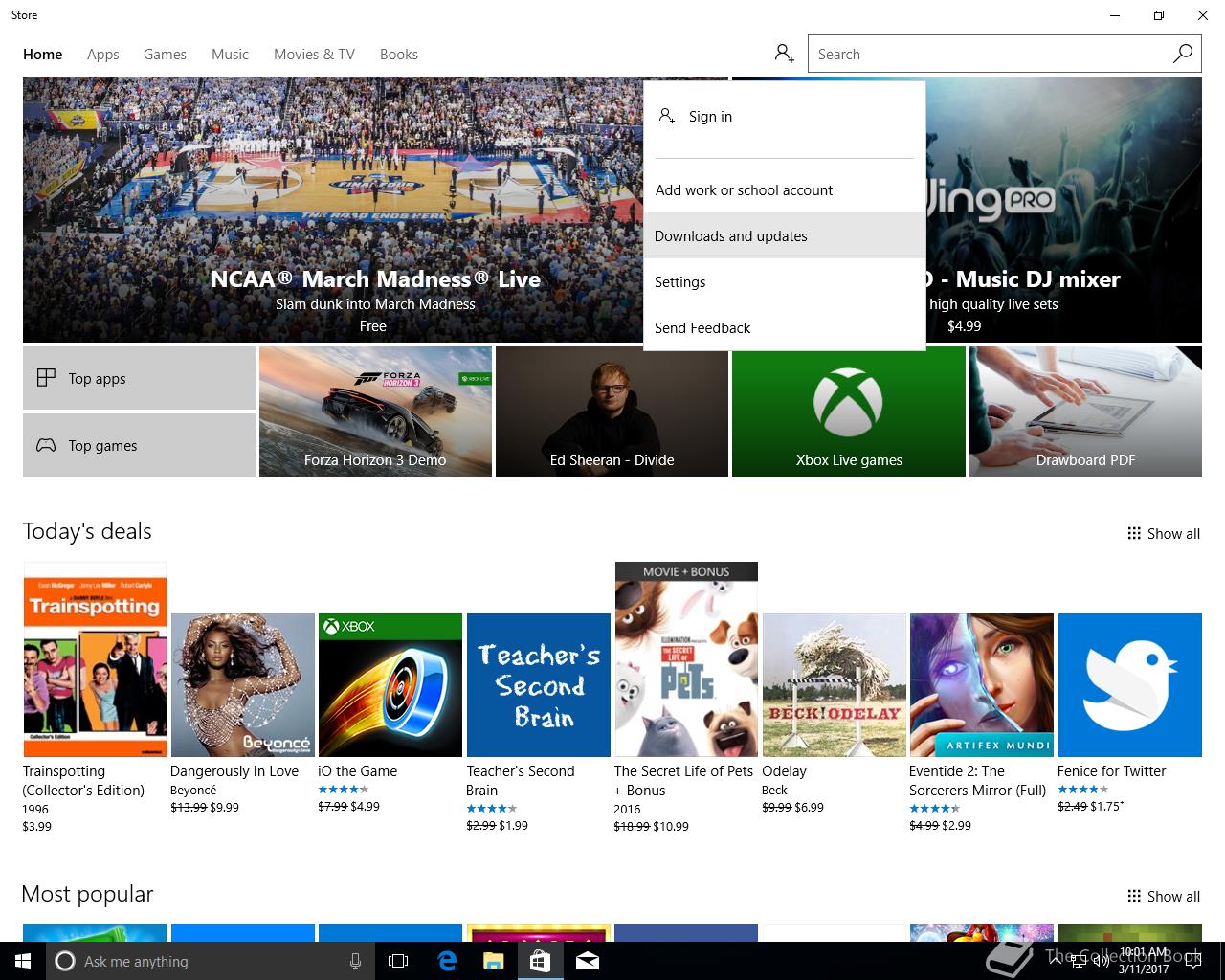1225x980 pixels.
Task: Click into the Store search field
Action: point(990,54)
